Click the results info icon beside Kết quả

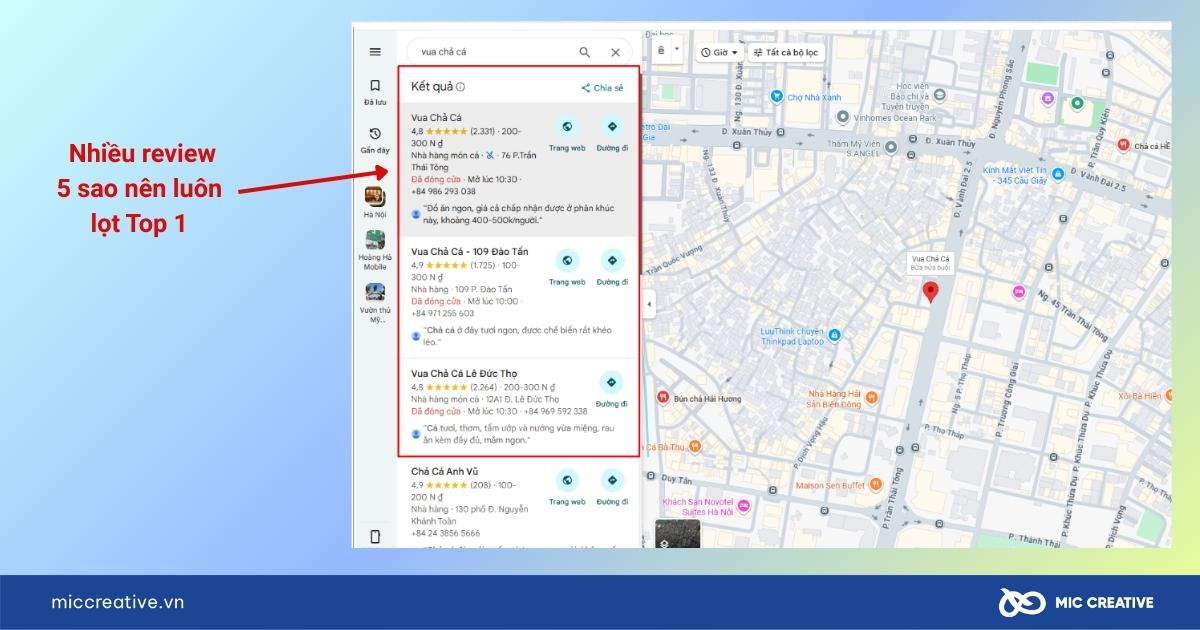[458, 86]
